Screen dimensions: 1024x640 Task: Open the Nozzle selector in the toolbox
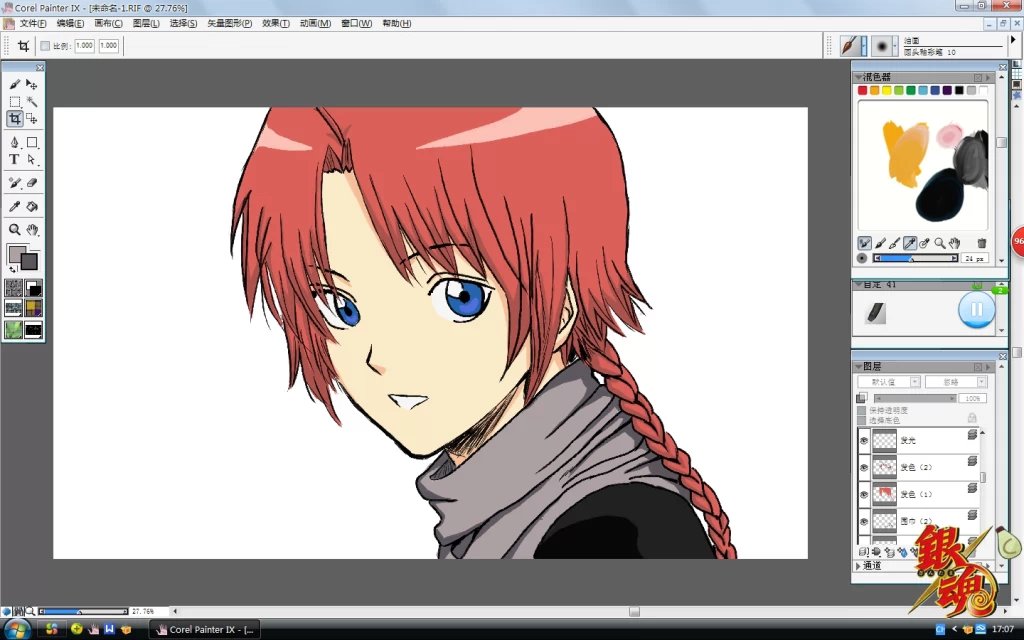(x=33, y=329)
